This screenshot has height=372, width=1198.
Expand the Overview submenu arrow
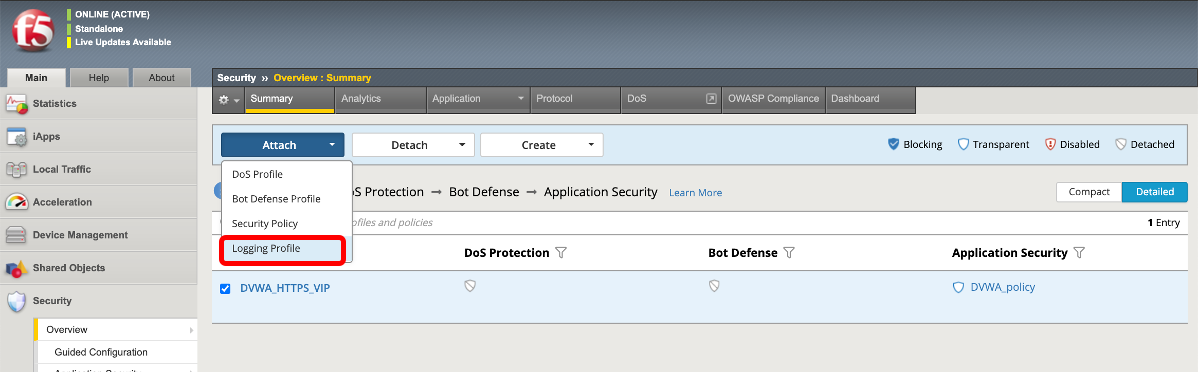[191, 330]
